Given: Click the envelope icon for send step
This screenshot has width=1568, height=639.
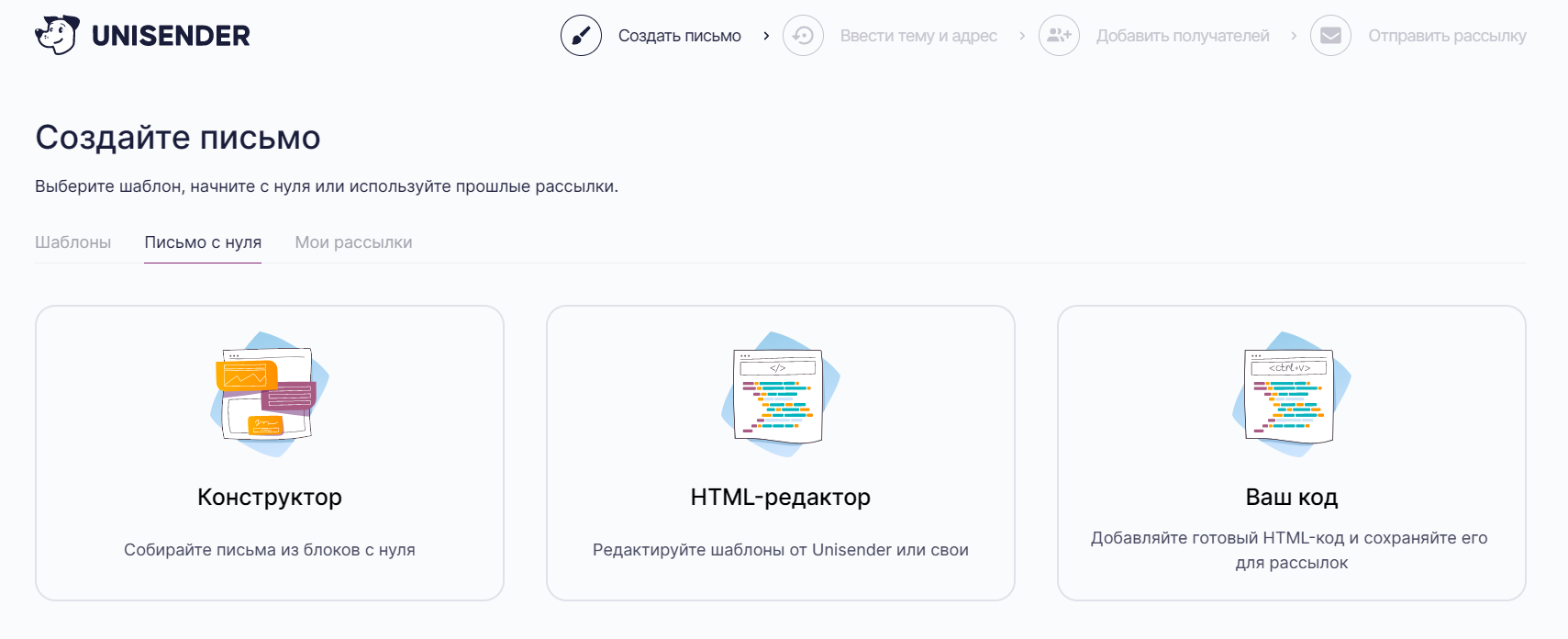Looking at the screenshot, I should click(x=1330, y=36).
